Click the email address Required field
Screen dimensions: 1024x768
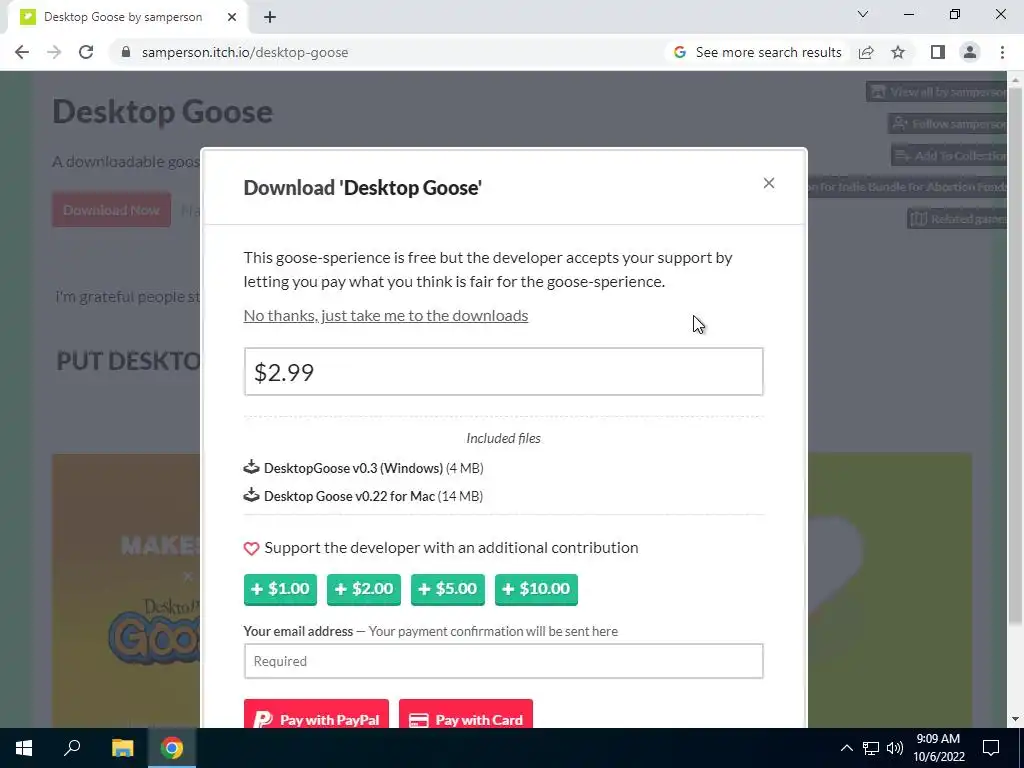coord(504,661)
